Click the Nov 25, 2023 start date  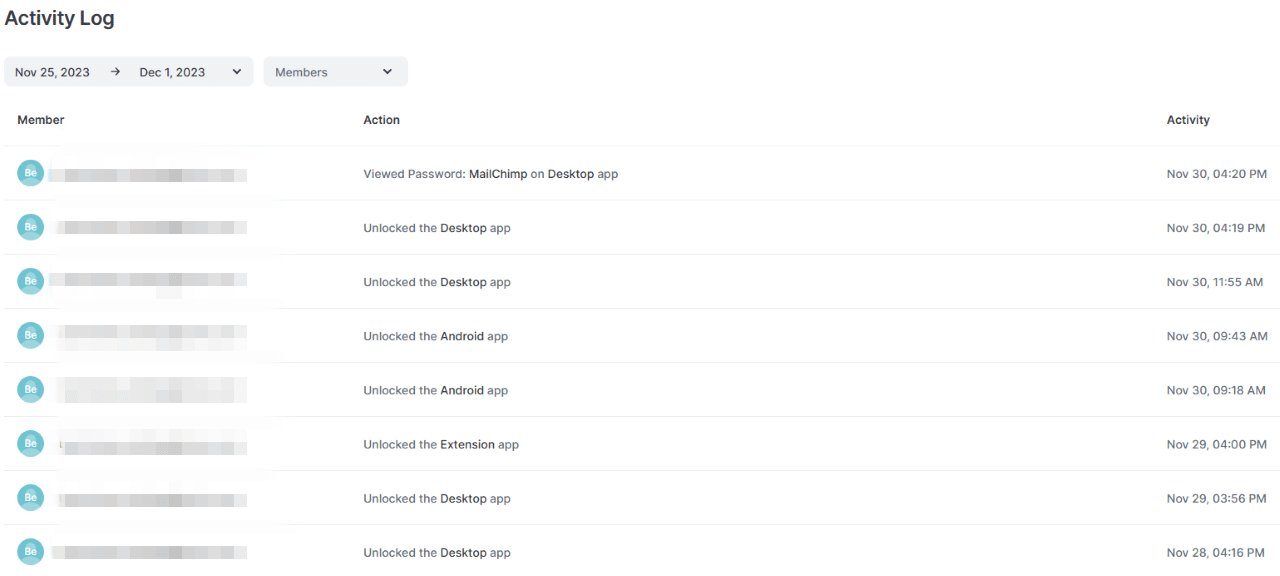point(52,72)
